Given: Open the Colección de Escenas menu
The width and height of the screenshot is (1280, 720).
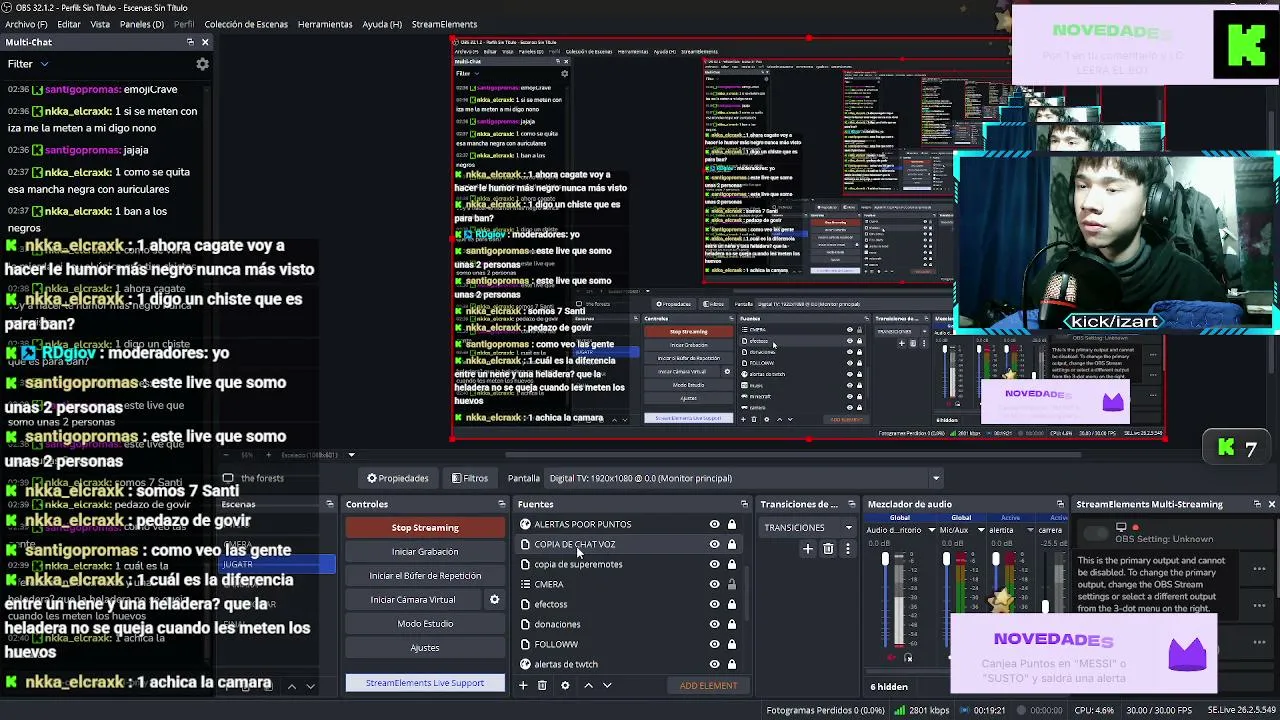Looking at the screenshot, I should coord(244,24).
